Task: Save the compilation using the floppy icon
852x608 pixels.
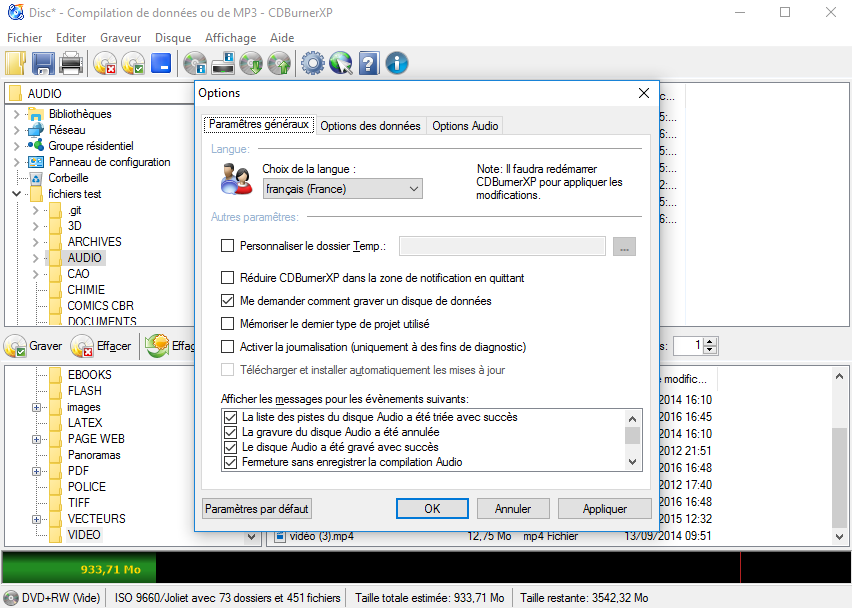Action: point(43,63)
